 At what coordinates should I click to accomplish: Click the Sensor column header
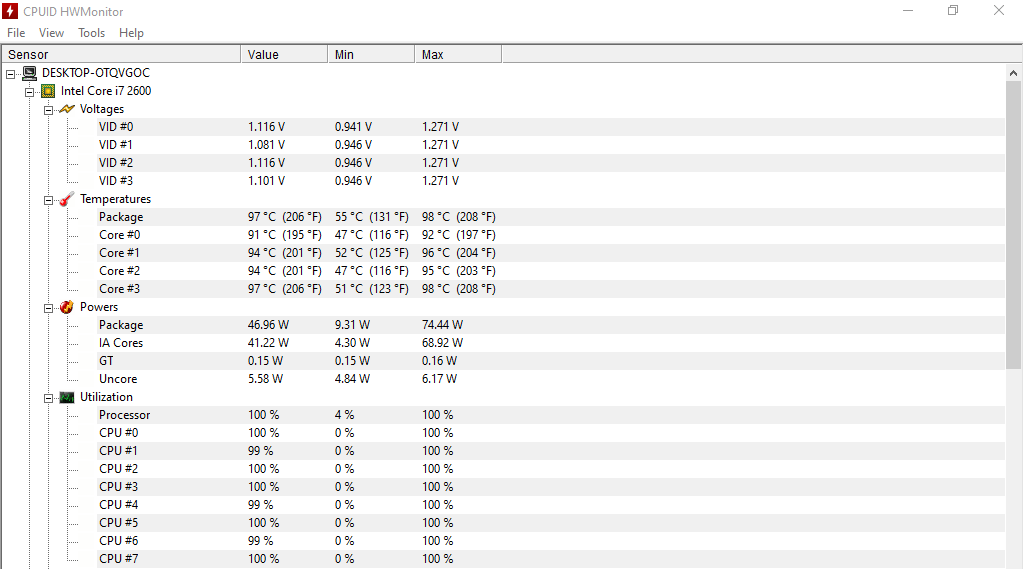121,54
